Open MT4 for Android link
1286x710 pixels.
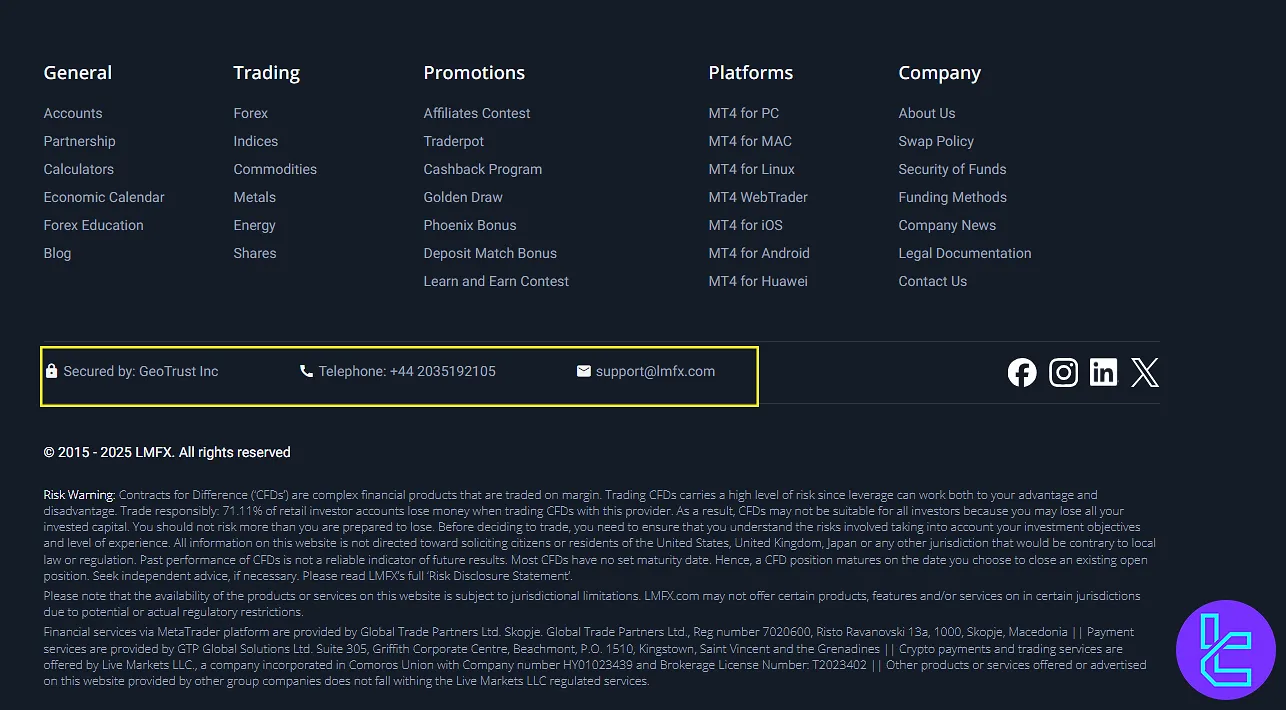click(759, 253)
